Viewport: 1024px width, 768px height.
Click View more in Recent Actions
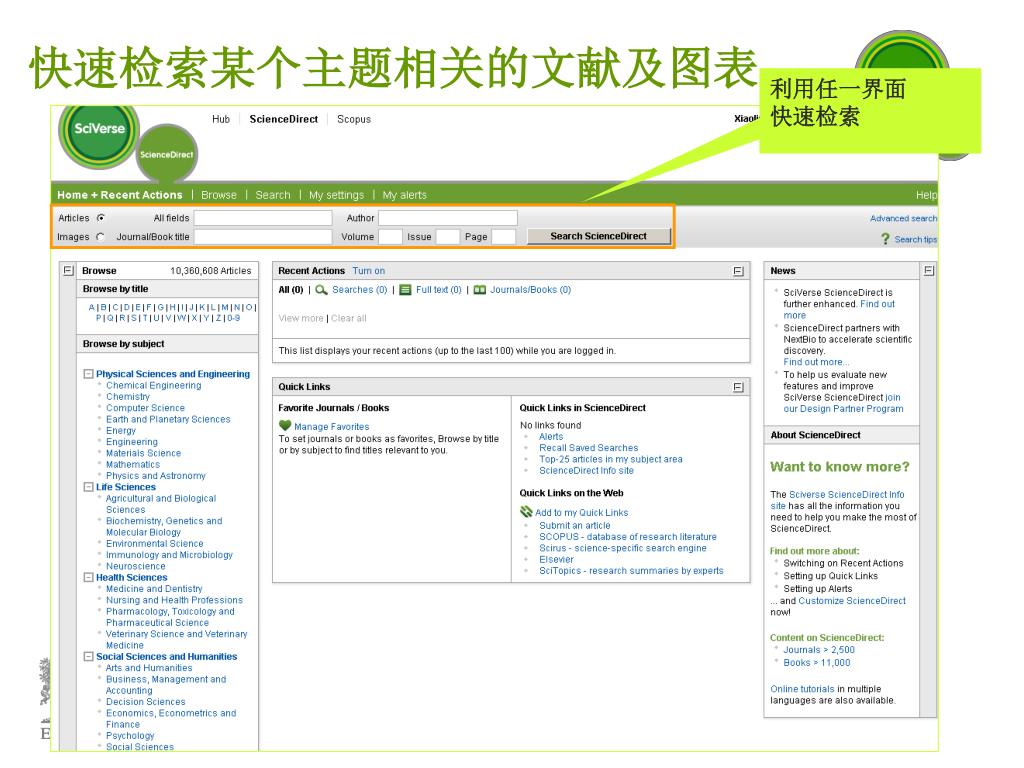(301, 318)
